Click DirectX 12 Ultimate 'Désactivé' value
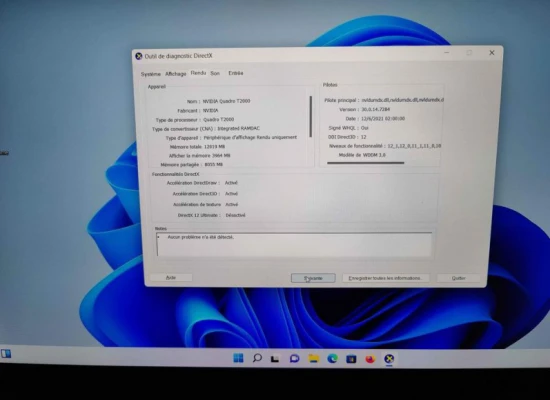This screenshot has height=400, width=550. click(235, 215)
